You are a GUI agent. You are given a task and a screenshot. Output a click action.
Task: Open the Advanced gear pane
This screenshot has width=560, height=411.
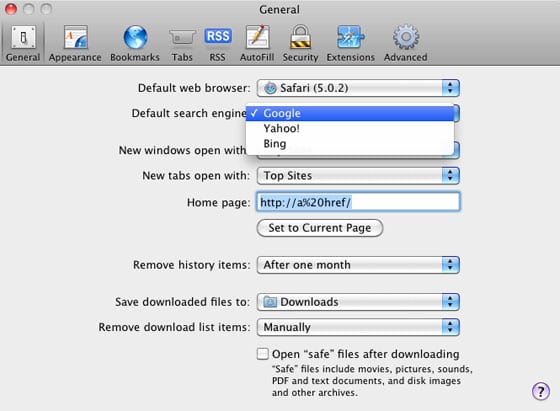[x=406, y=37]
